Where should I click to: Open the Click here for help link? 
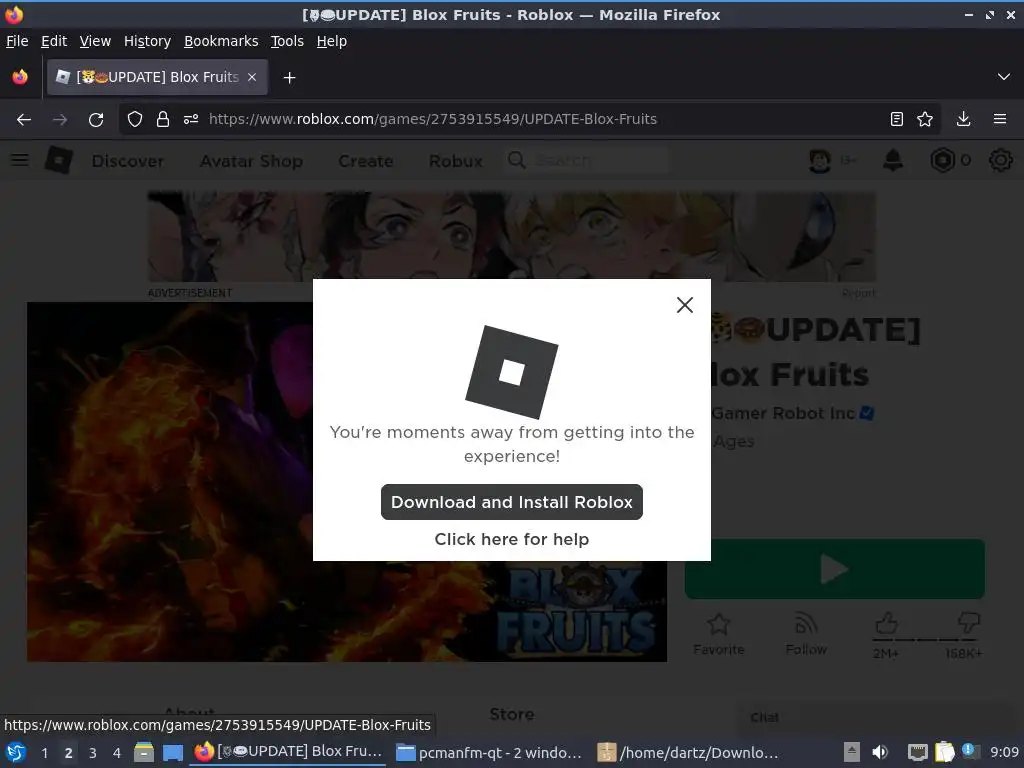[511, 539]
